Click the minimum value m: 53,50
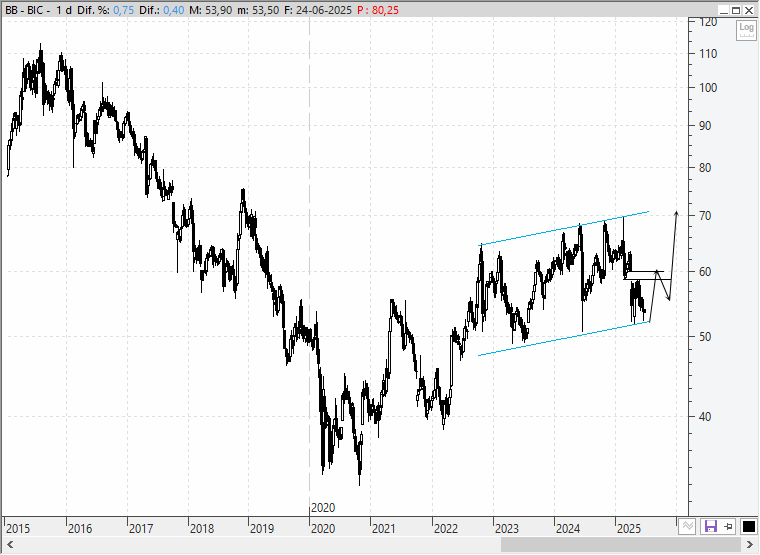This screenshot has height=555, width=760. (x=258, y=10)
